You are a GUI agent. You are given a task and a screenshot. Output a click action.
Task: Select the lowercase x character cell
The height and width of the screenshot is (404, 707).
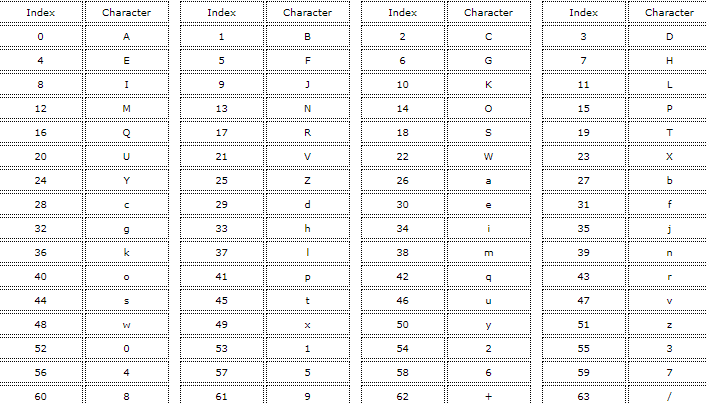point(308,324)
